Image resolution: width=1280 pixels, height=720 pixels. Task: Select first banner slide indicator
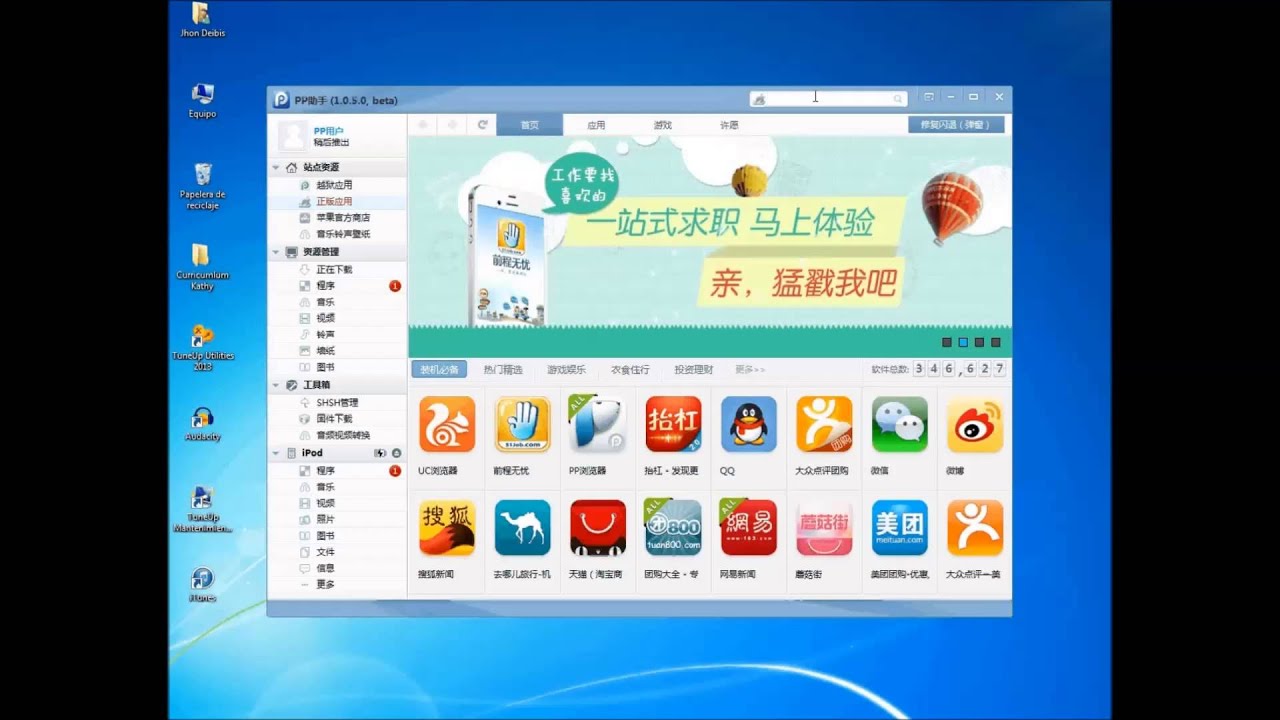click(947, 342)
